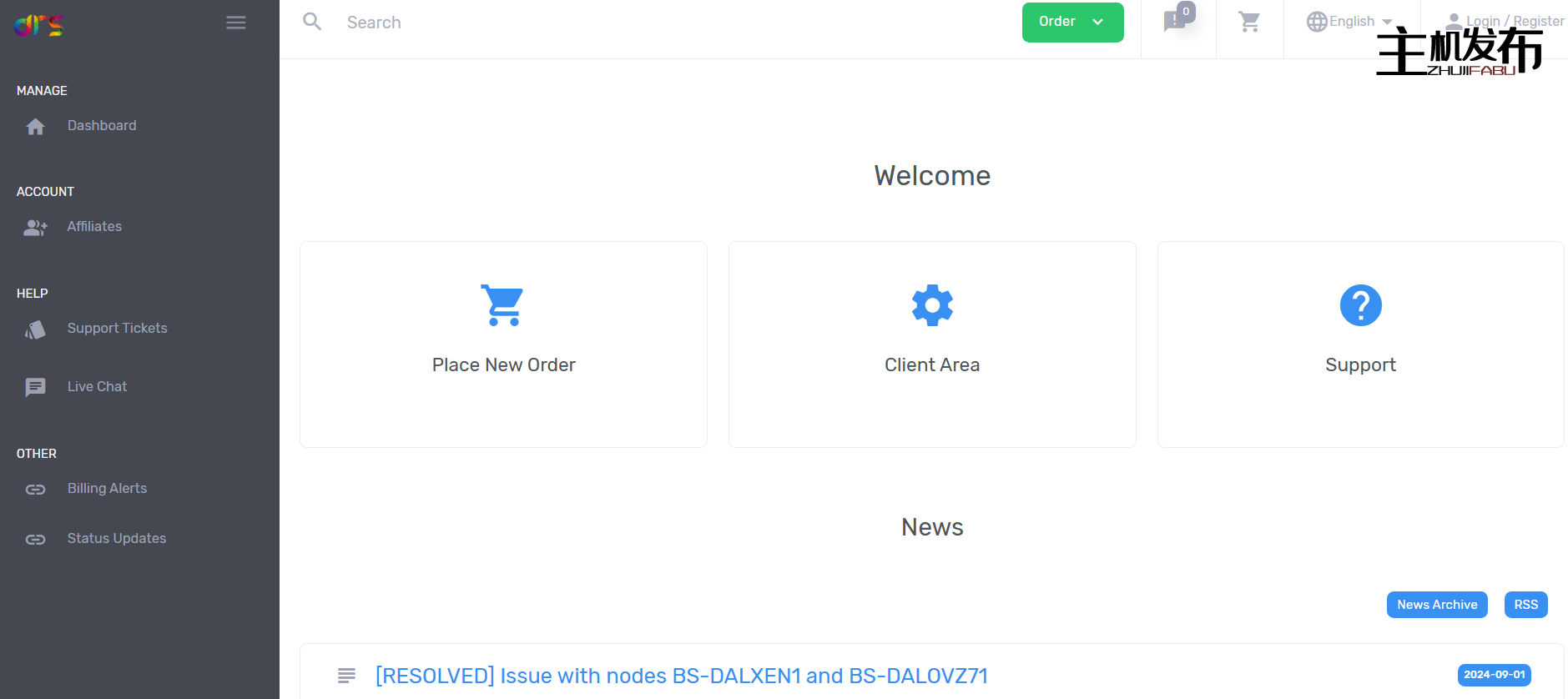
Task: Open the English language selector
Action: (1350, 22)
